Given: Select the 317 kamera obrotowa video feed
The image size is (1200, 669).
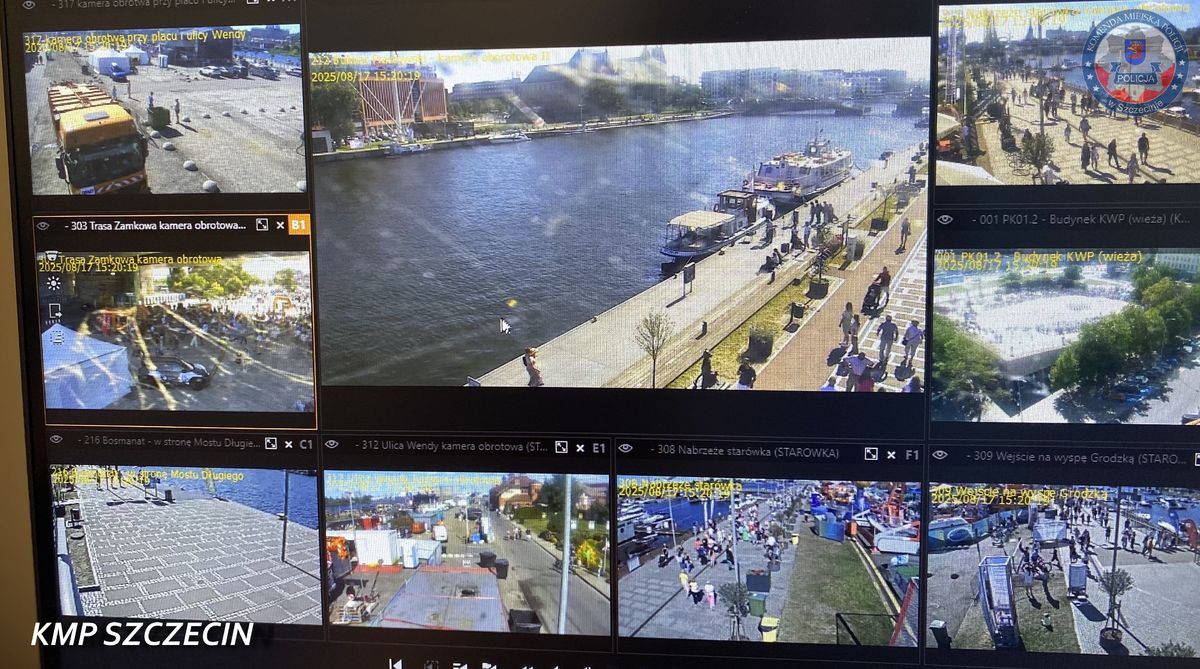Looking at the screenshot, I should click(x=165, y=110).
